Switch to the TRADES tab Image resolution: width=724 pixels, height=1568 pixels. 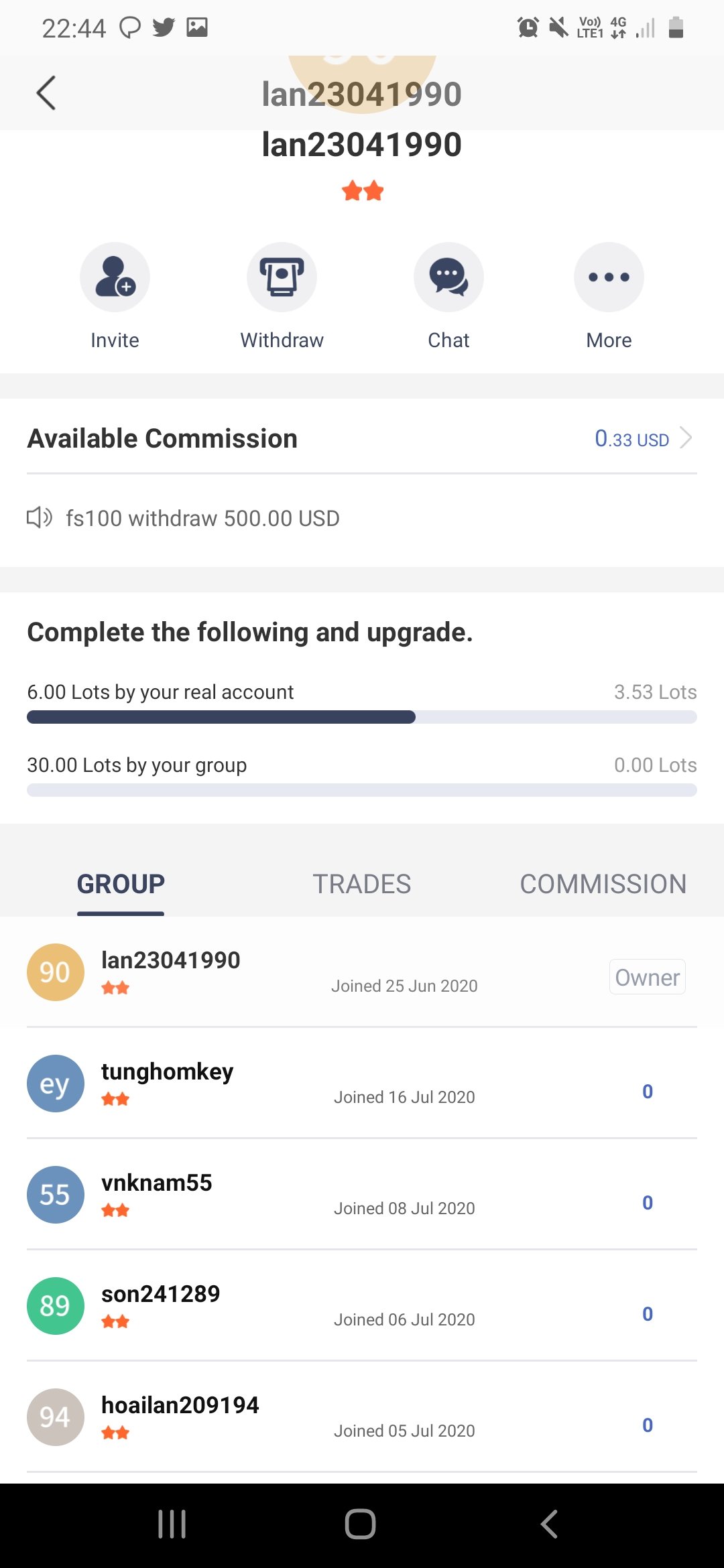pos(362,884)
